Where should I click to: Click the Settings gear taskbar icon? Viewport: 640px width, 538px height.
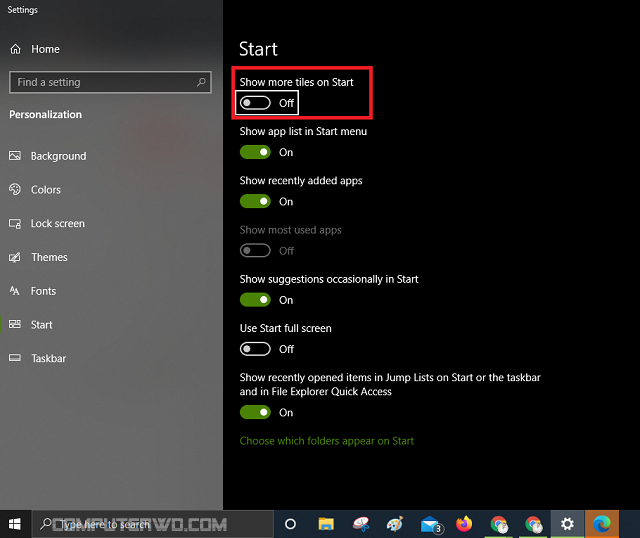click(x=567, y=524)
